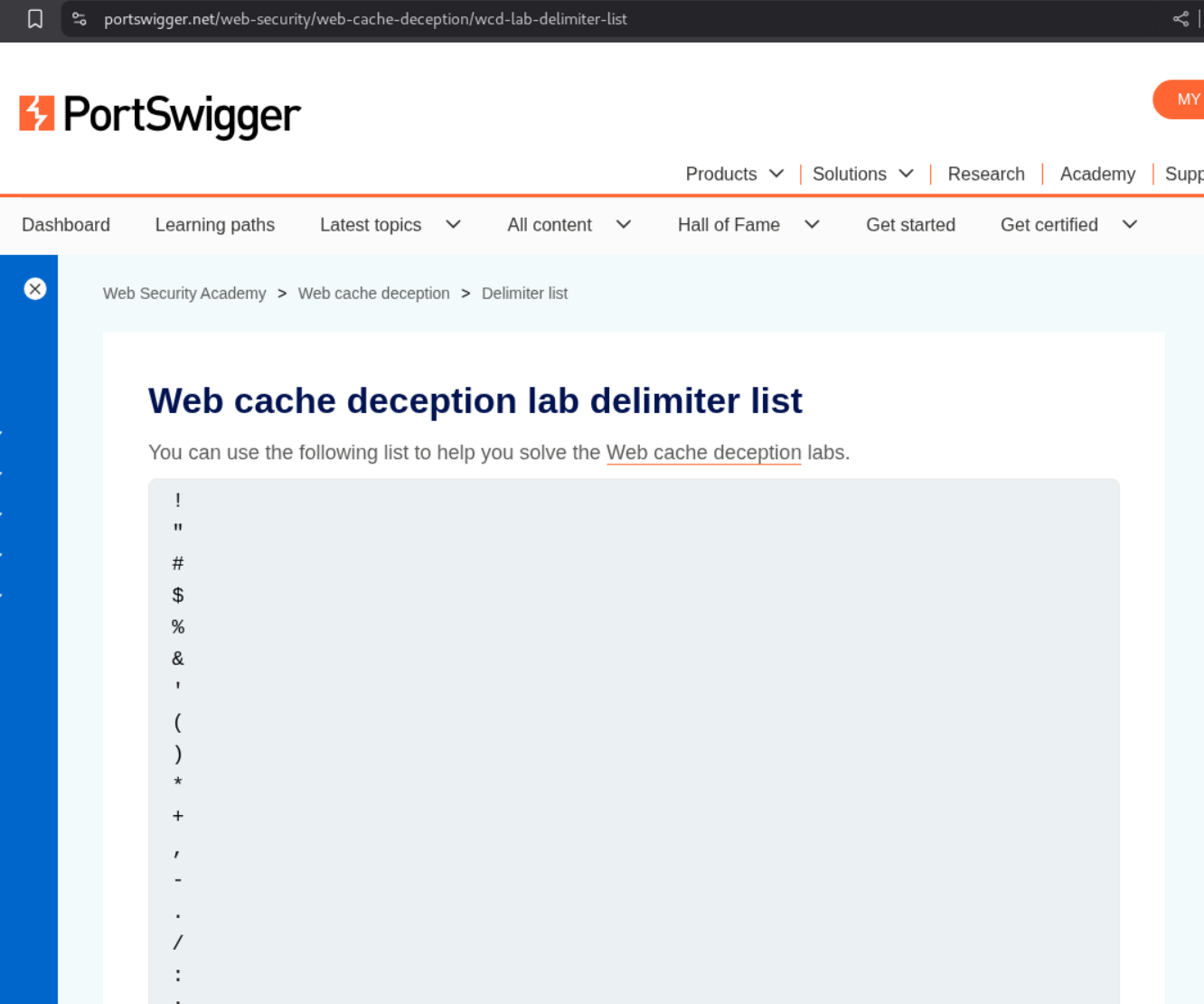The width and height of the screenshot is (1204, 1004).
Task: Click the share icon in address bar
Action: [1180, 19]
